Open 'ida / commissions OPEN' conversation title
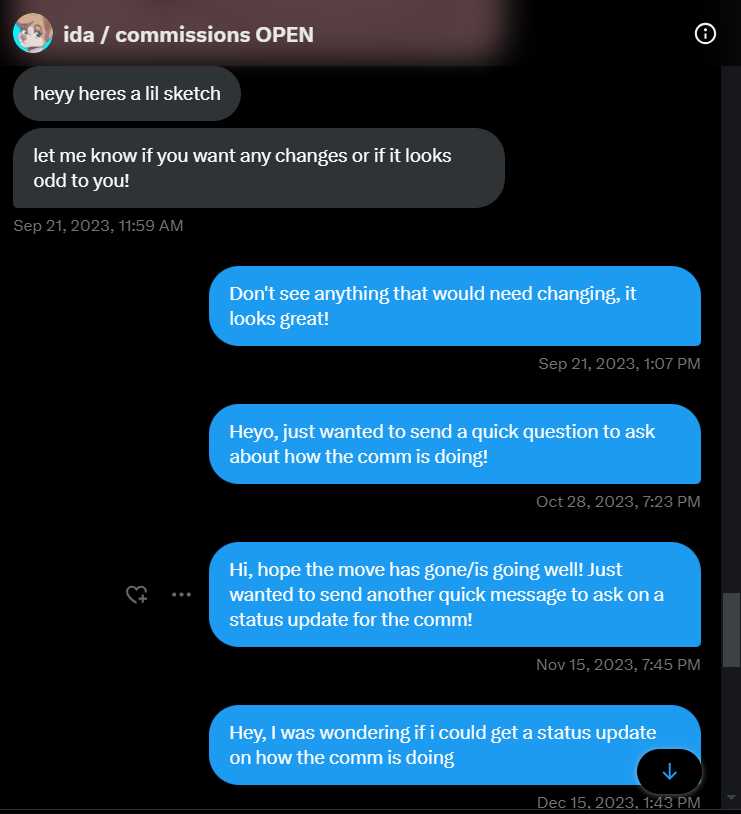Image resolution: width=741 pixels, height=814 pixels. 188,35
